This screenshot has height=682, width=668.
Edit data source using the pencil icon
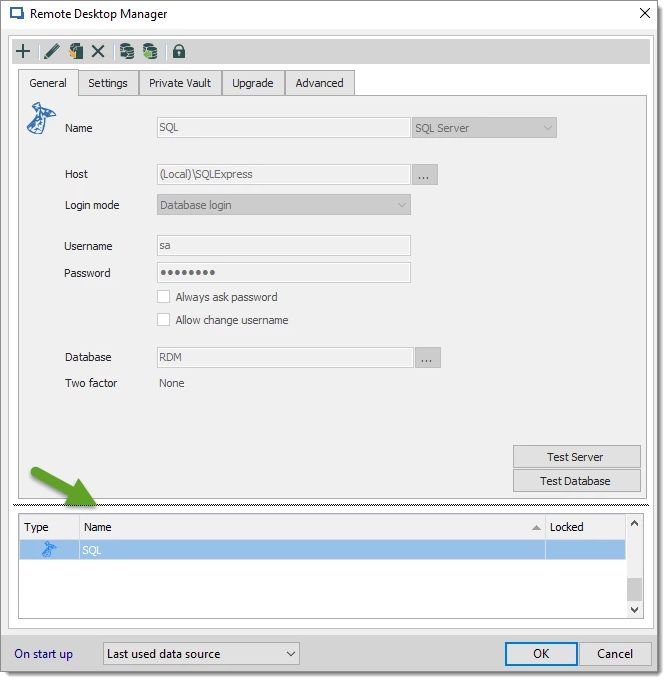click(52, 51)
